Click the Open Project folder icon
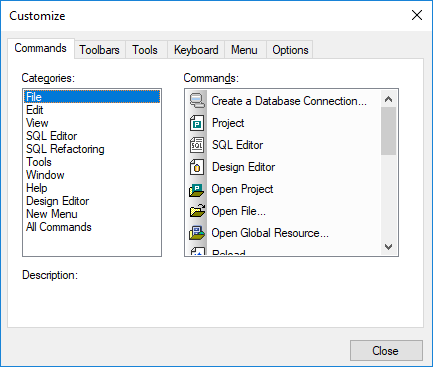 pos(197,189)
